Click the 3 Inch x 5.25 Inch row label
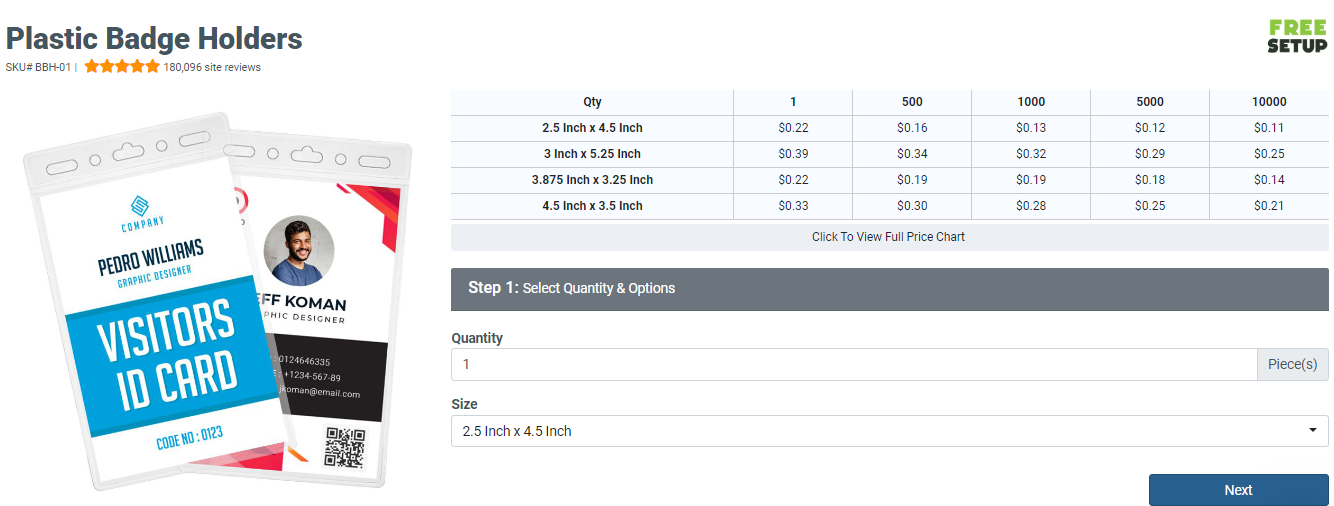 (x=592, y=154)
